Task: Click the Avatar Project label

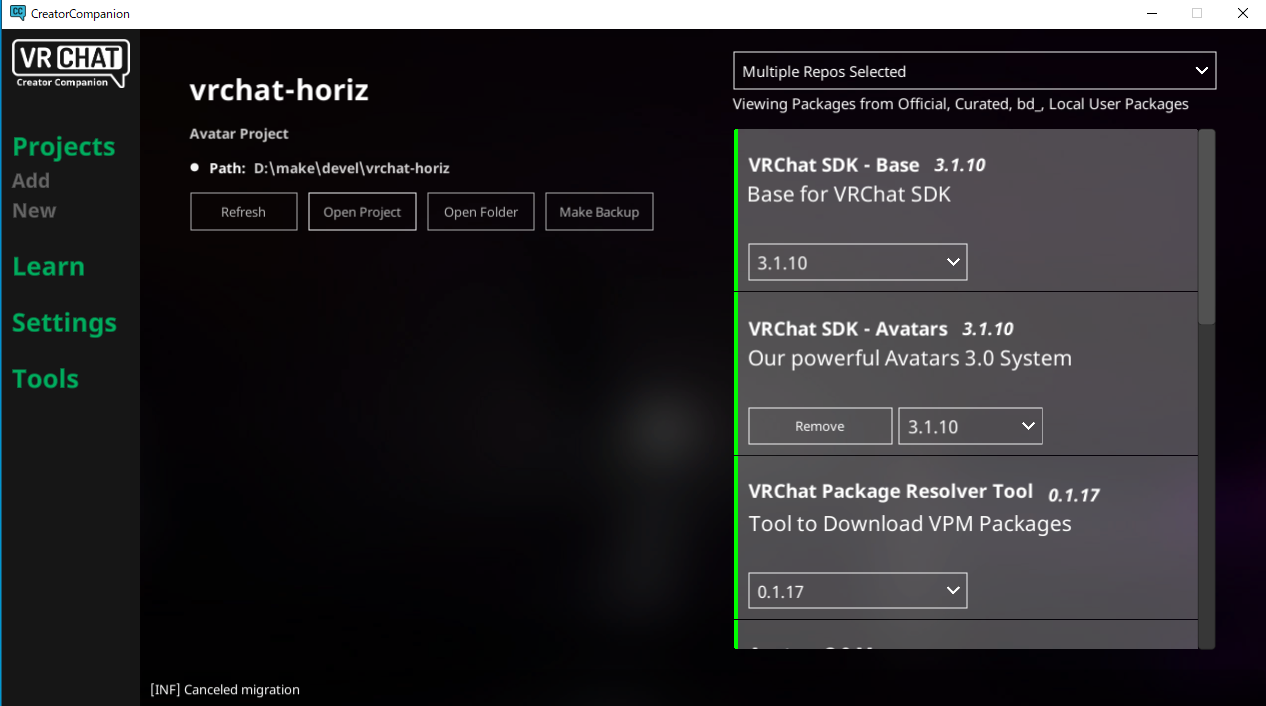Action: (239, 134)
